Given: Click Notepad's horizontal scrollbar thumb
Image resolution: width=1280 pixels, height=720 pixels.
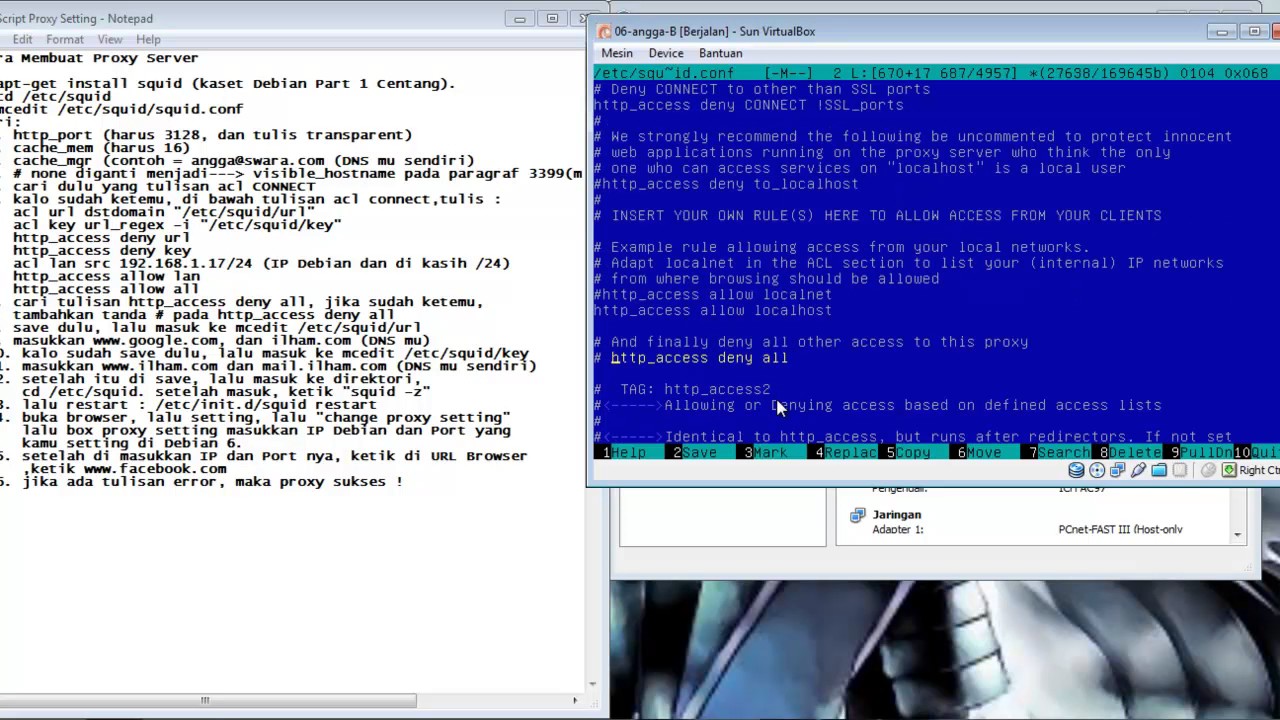Looking at the screenshot, I should (208, 700).
